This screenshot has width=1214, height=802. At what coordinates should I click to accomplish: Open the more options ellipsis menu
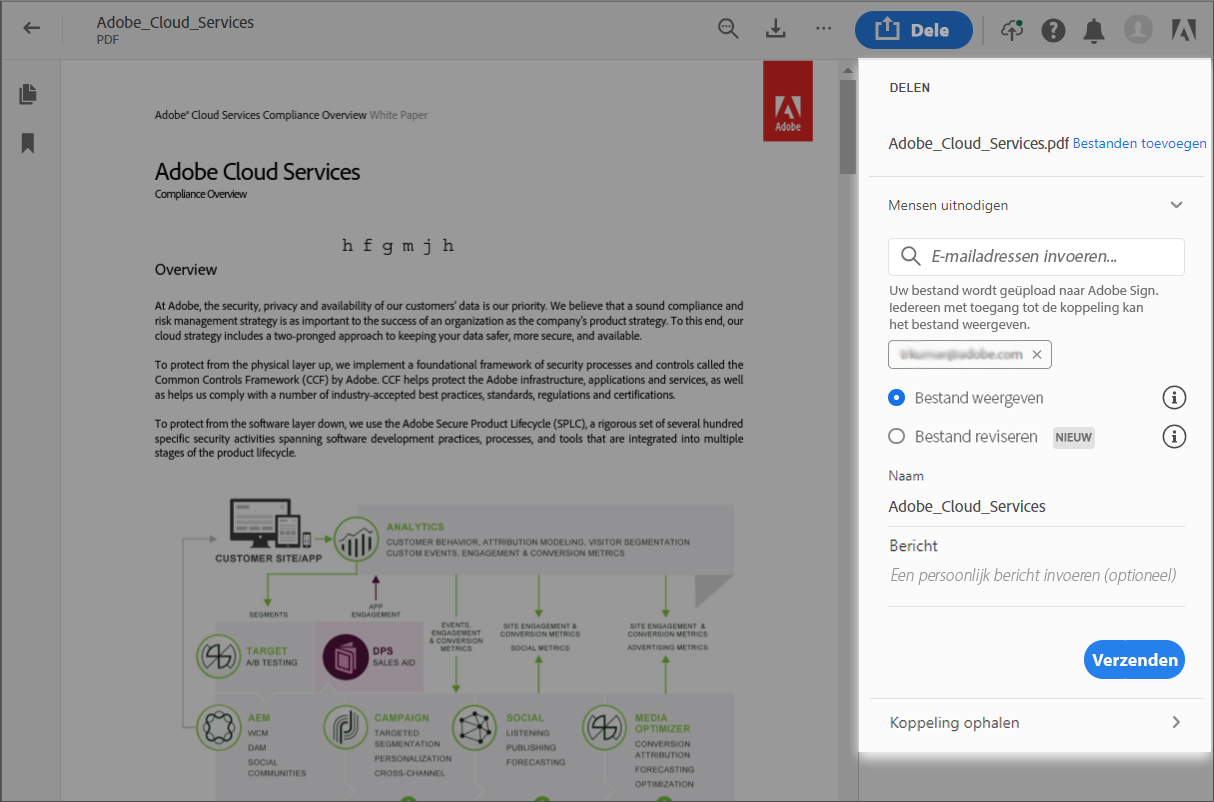click(823, 29)
